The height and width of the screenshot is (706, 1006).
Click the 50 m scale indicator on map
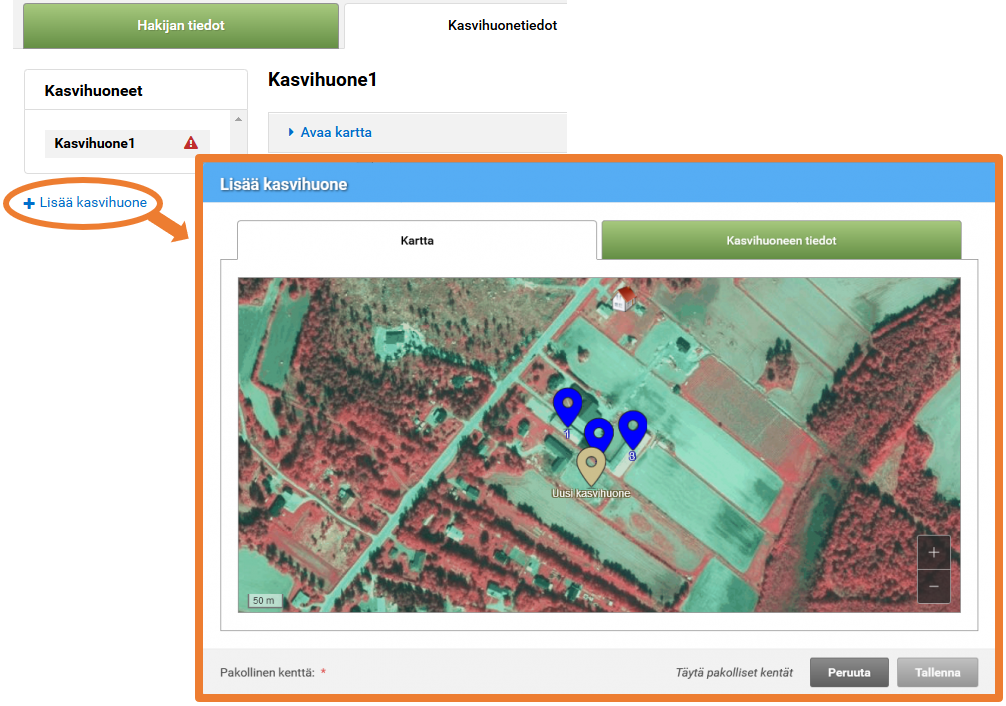coord(264,600)
